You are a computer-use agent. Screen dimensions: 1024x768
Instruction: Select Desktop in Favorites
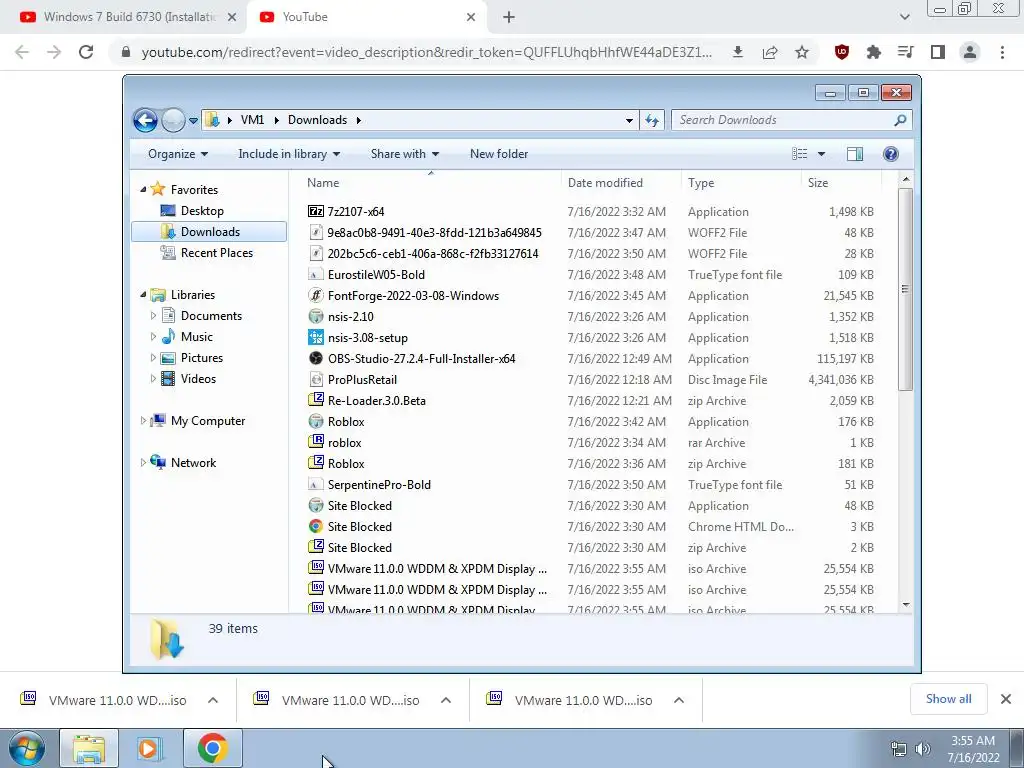pyautogui.click(x=202, y=211)
